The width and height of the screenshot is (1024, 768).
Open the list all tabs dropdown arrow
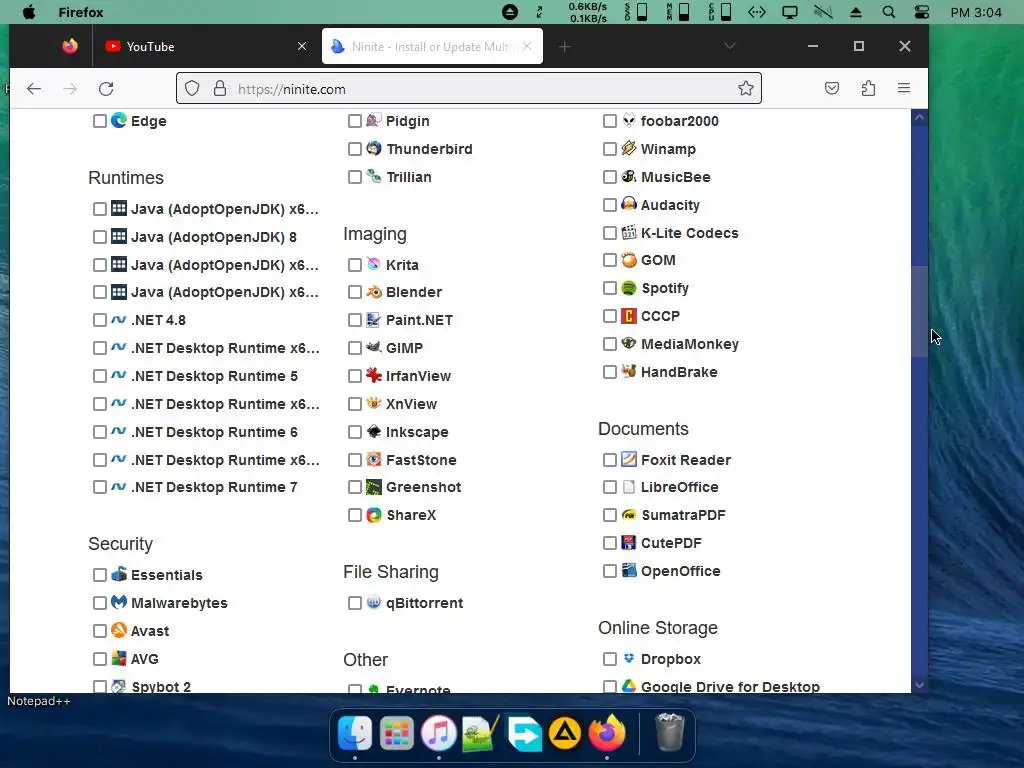click(729, 46)
